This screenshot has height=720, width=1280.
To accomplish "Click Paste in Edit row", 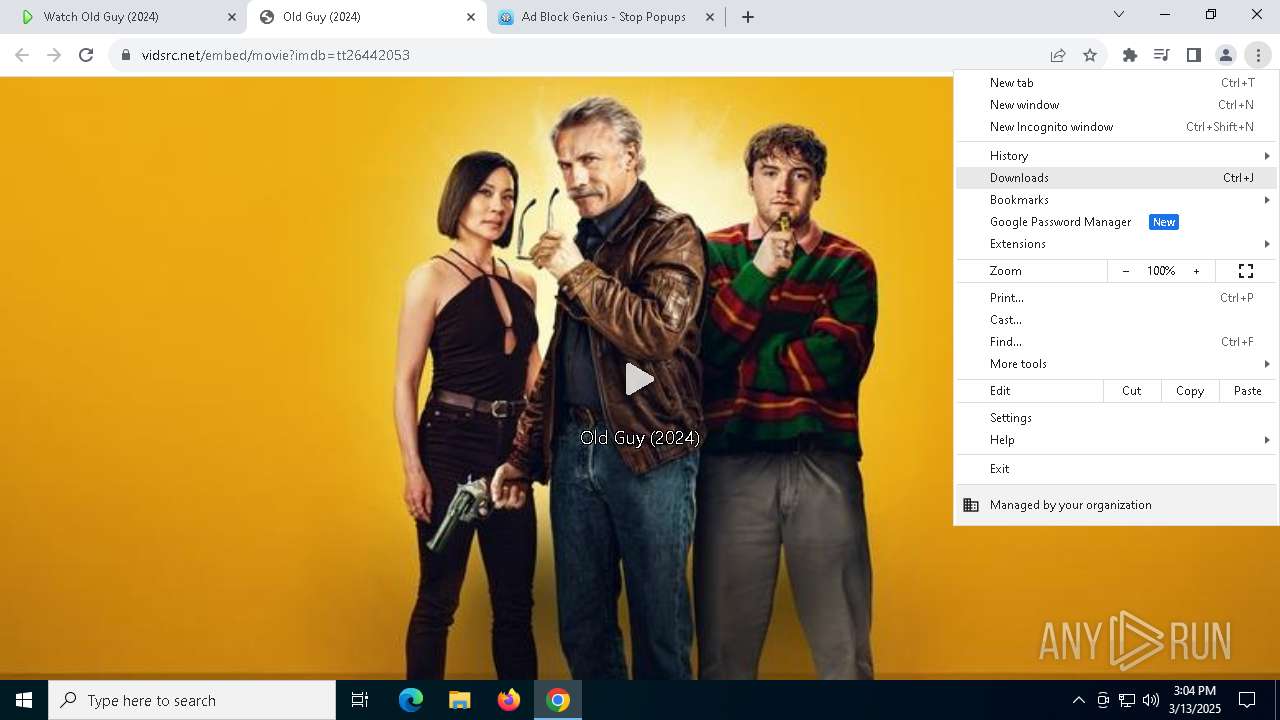I will tap(1248, 391).
